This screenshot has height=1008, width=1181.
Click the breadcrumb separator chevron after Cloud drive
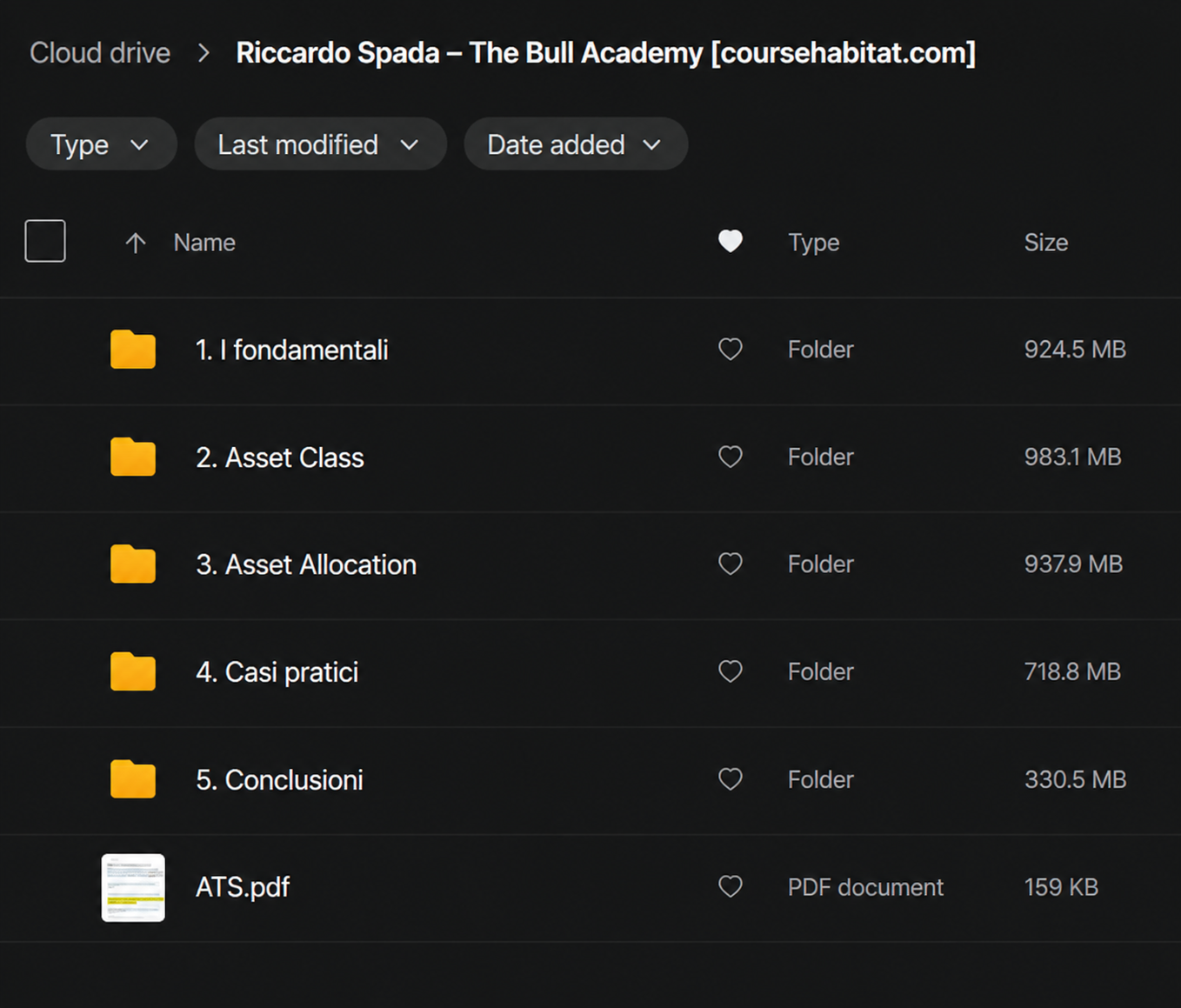coord(204,53)
